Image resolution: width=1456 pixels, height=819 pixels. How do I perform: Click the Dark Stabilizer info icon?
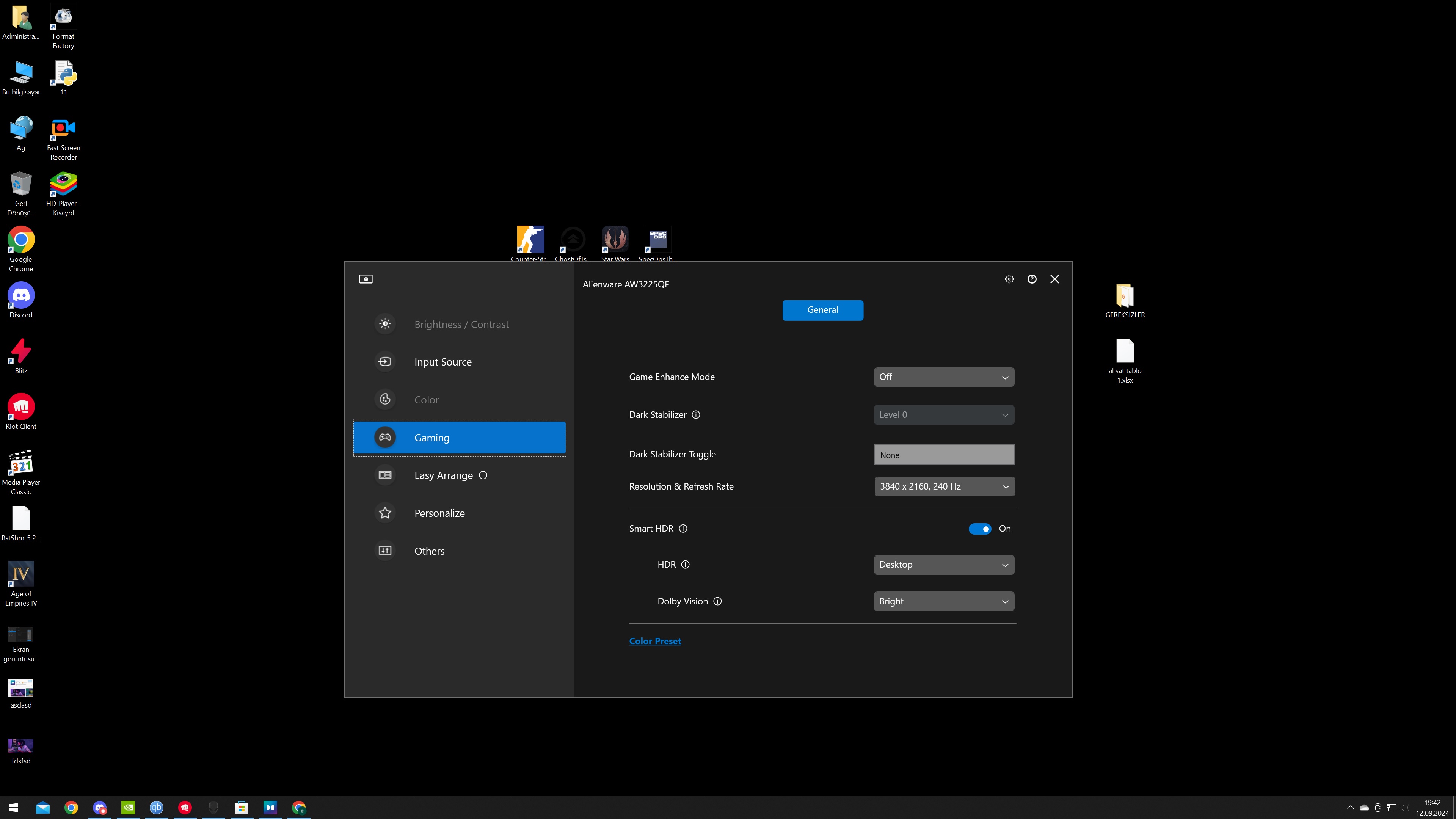click(x=696, y=415)
